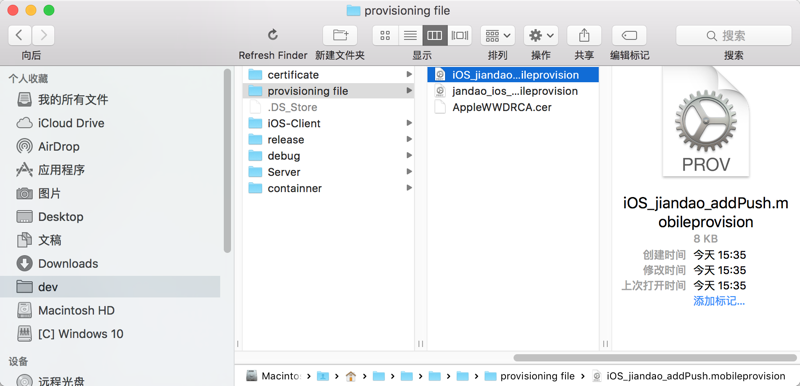Expand arrow next to iOS-Client folder
Viewport: 800px width, 386px height.
pos(409,123)
